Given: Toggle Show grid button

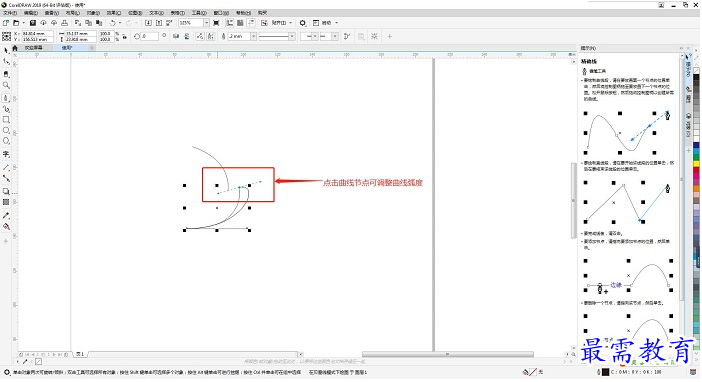Looking at the screenshot, I should point(240,23).
